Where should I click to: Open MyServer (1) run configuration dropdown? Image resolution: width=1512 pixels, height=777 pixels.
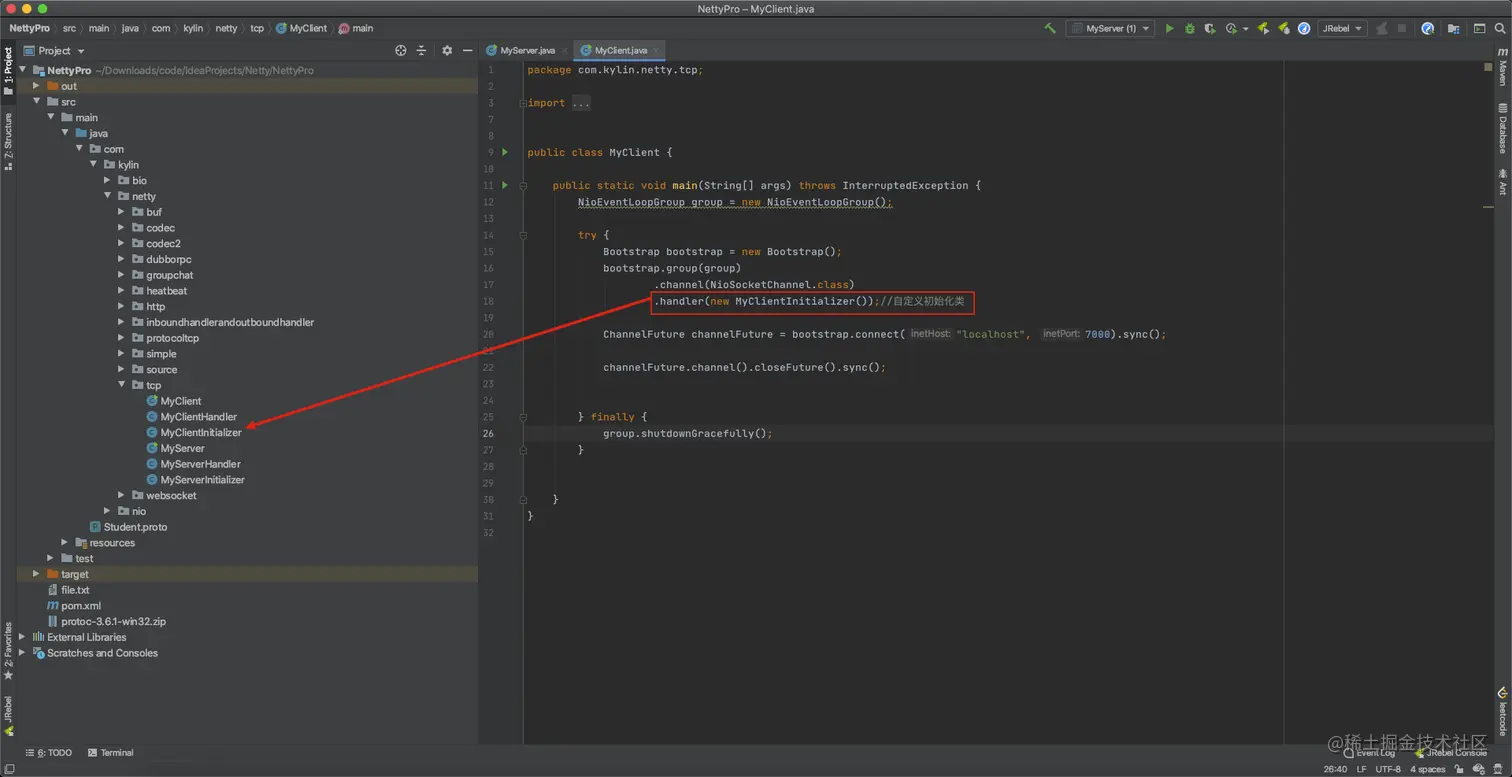1110,29
